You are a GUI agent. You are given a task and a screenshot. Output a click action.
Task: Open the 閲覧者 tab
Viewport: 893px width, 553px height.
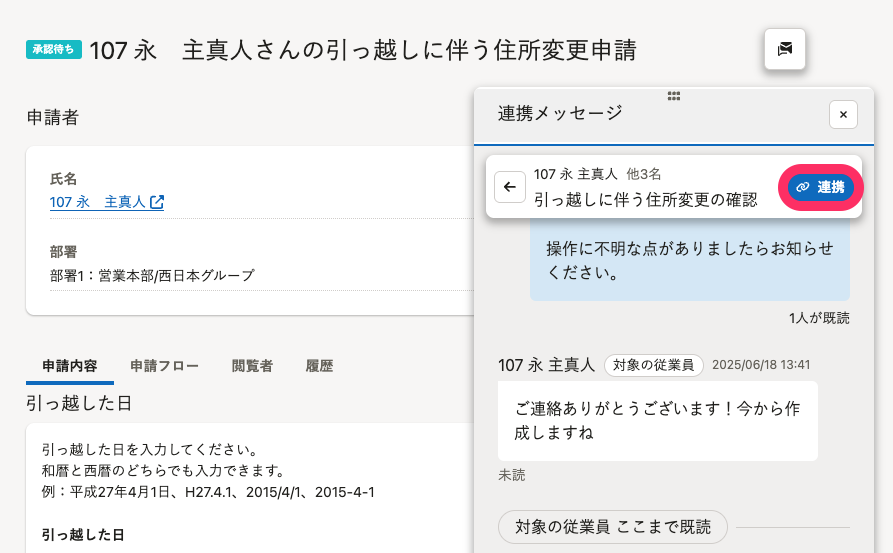coord(252,366)
